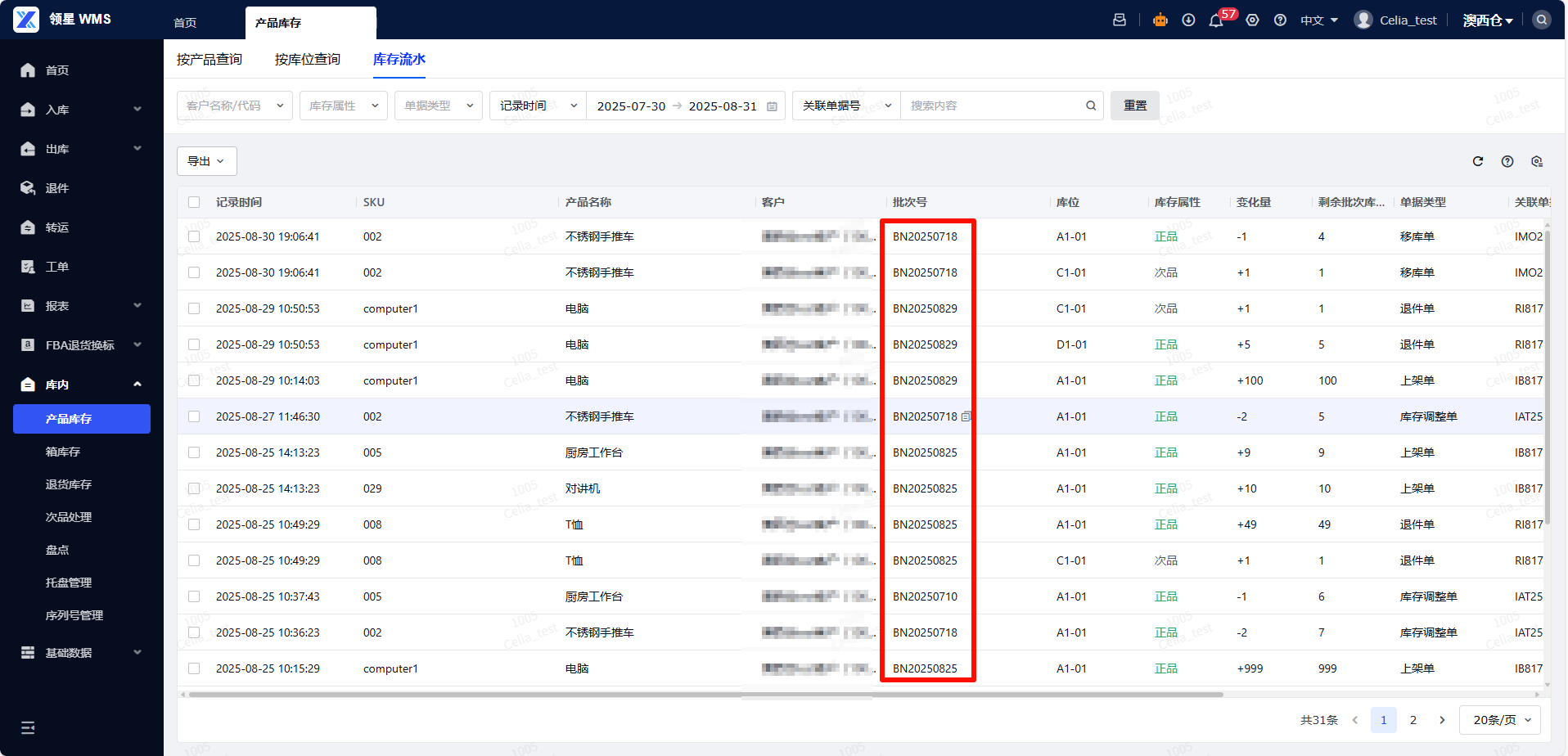Screen dimensions: 1568x756
Task: Open the notifications bell with 57 badge
Action: coord(1216,20)
